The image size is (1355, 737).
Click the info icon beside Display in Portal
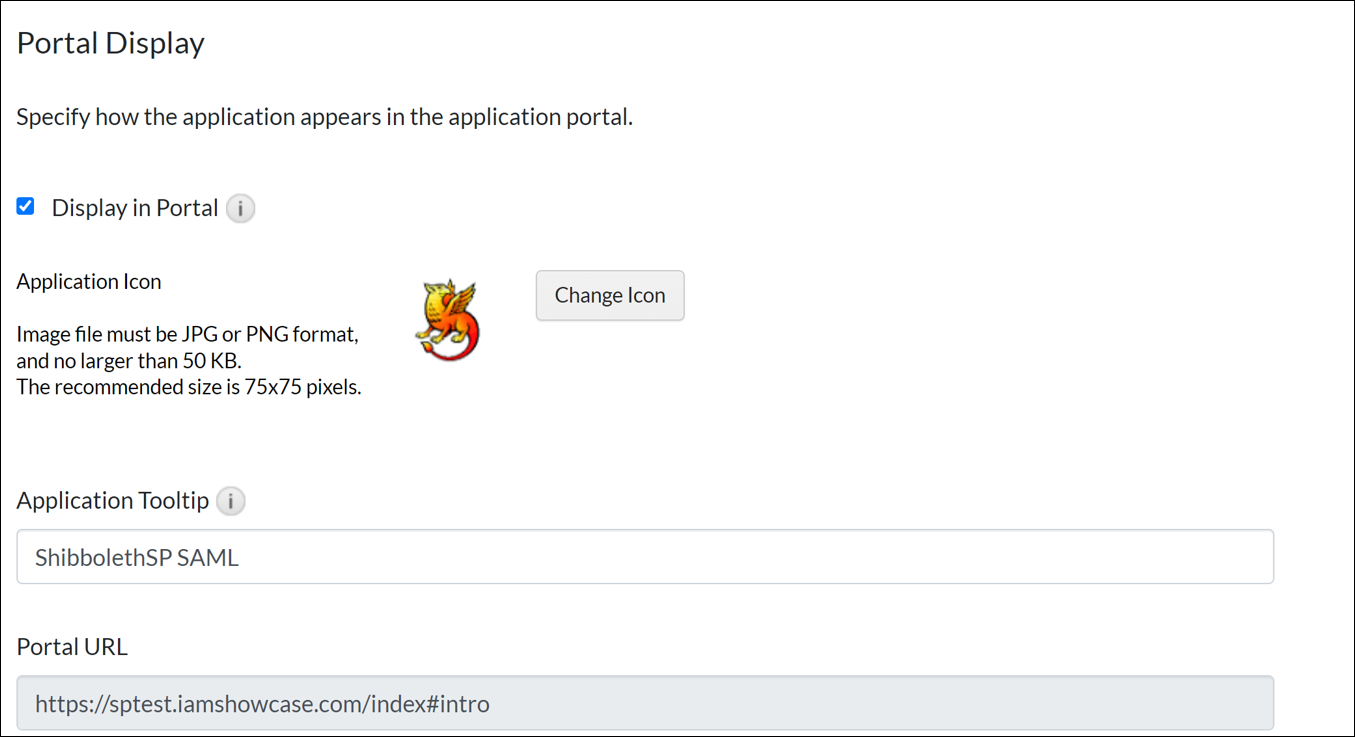[240, 209]
